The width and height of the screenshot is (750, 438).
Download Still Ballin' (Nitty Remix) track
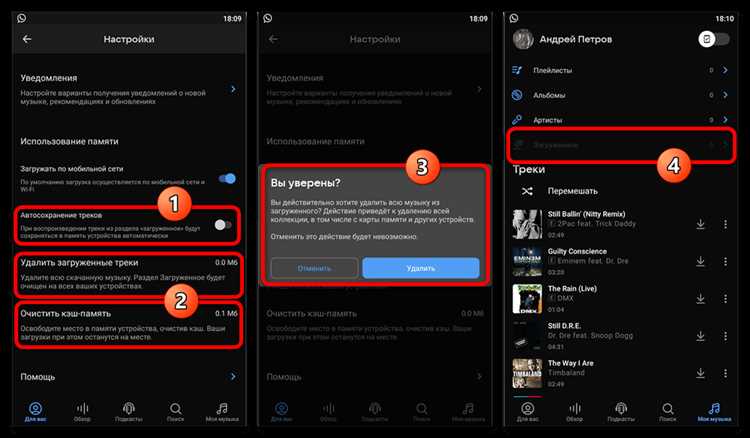coord(701,224)
